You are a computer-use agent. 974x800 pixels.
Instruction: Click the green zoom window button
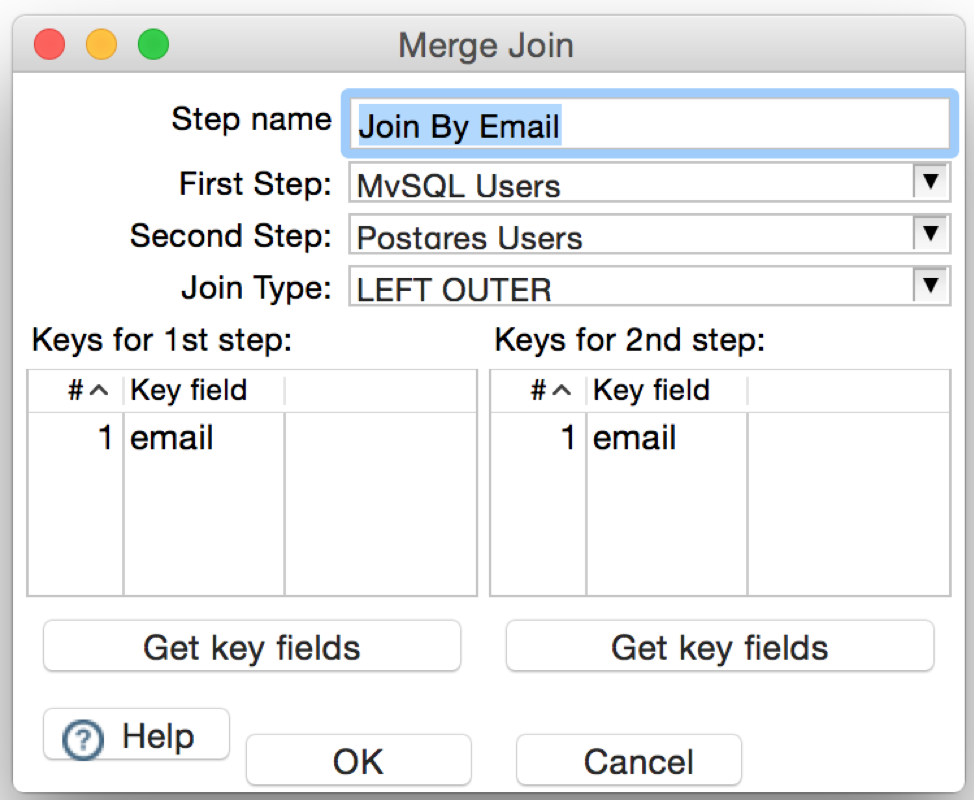point(153,45)
